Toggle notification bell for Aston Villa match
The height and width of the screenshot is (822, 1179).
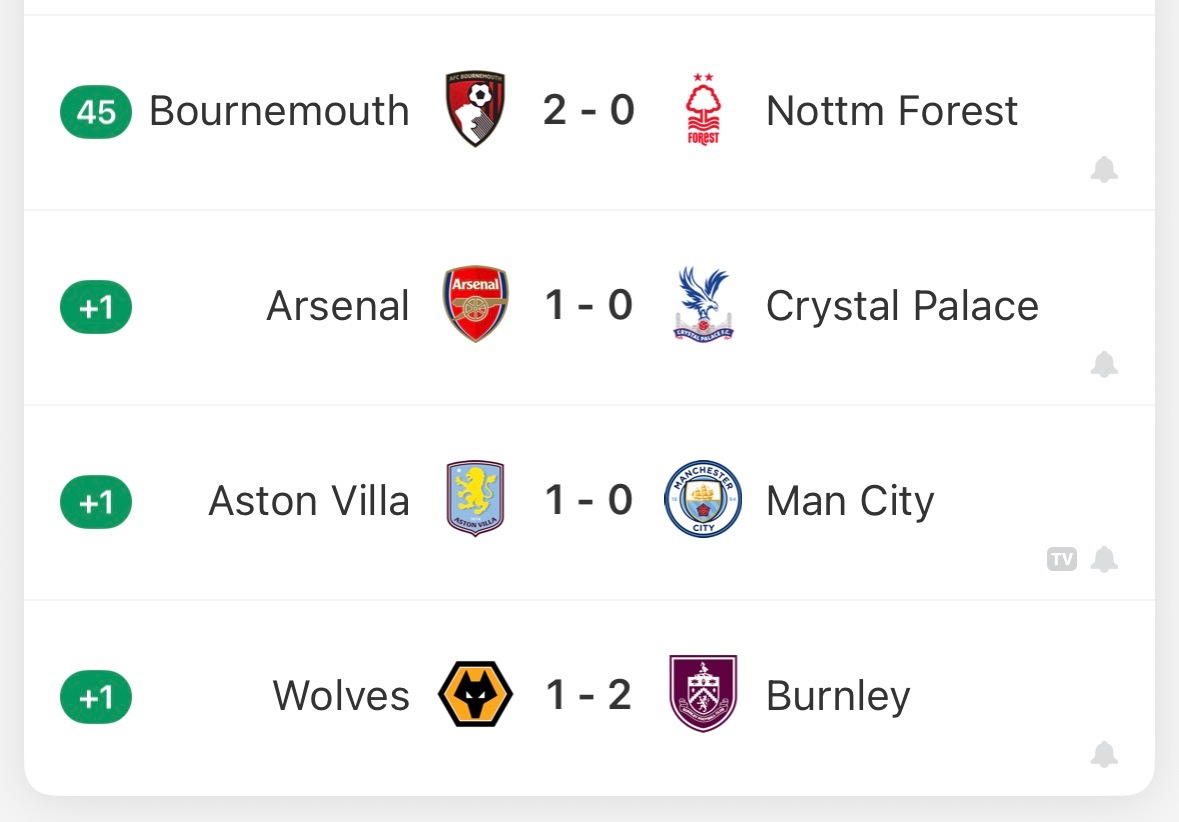(x=1103, y=560)
